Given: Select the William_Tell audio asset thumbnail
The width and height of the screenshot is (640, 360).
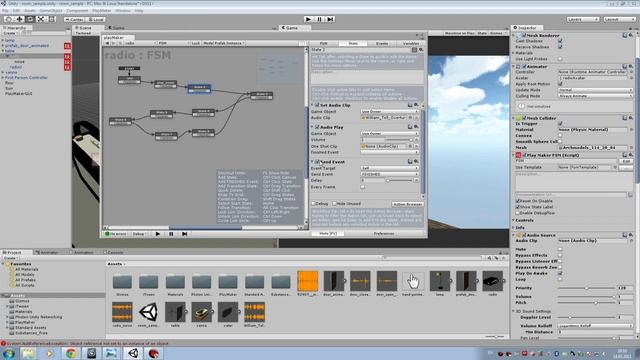Looking at the screenshot, I should (254, 312).
